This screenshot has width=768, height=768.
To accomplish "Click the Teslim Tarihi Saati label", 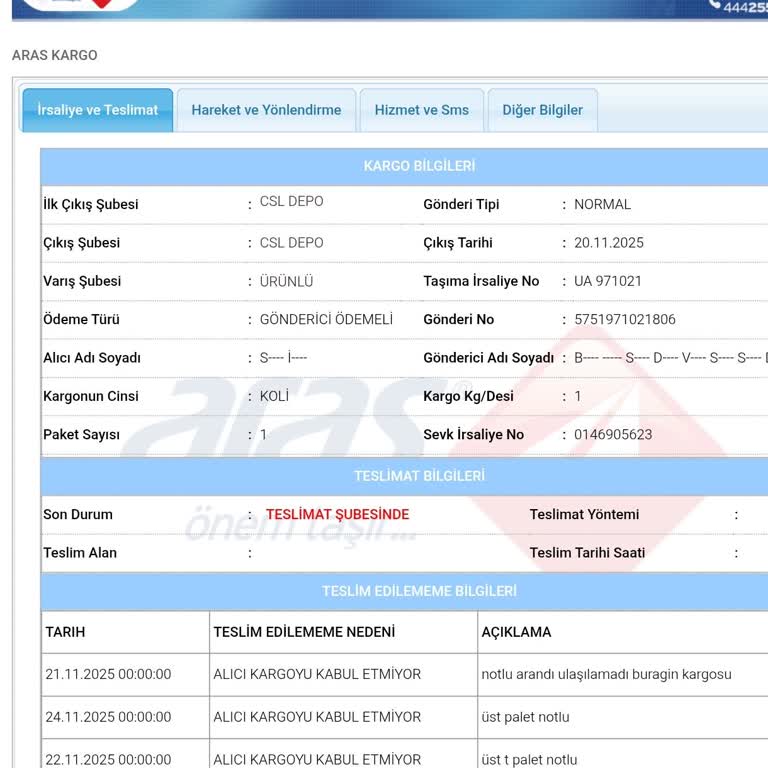I will (587, 552).
